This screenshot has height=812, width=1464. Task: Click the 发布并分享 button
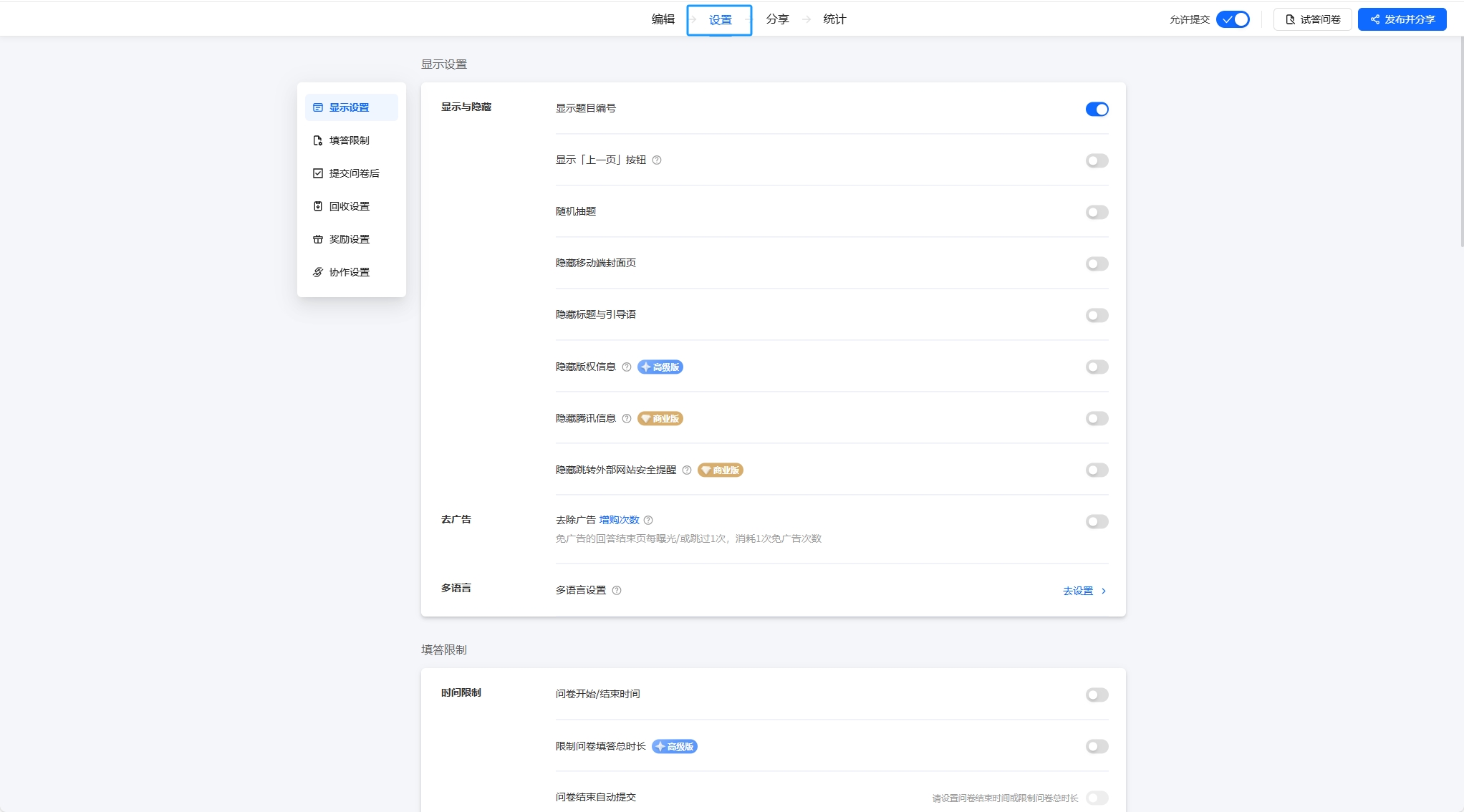coord(1402,19)
